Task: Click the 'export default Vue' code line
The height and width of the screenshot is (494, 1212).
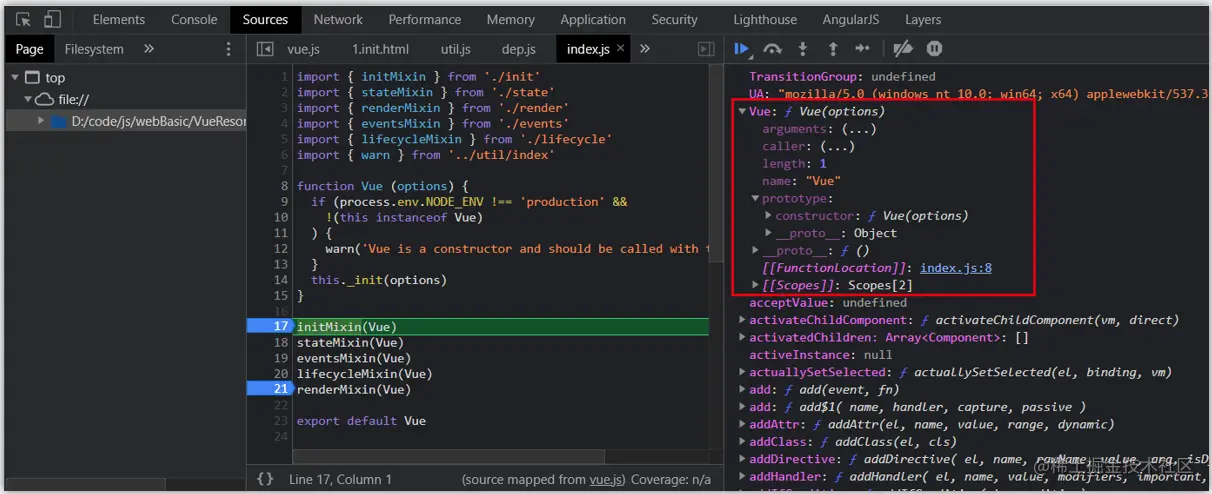Action: point(361,421)
